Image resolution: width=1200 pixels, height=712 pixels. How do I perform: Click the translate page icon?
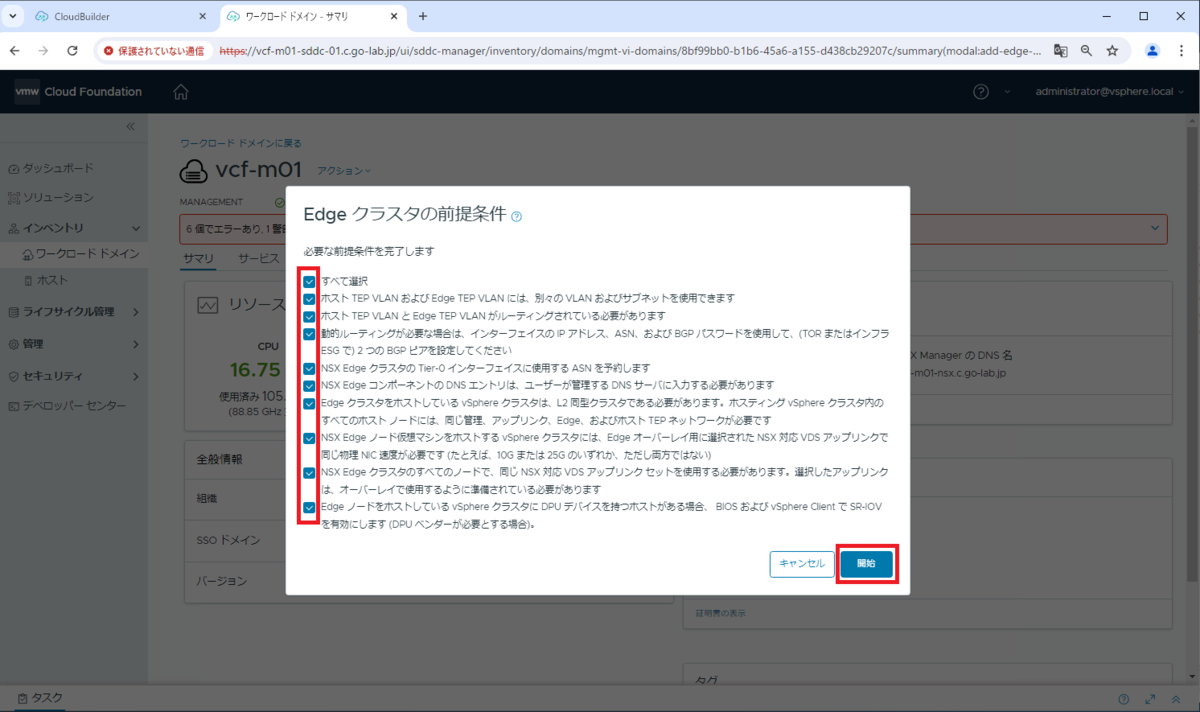pos(1061,50)
